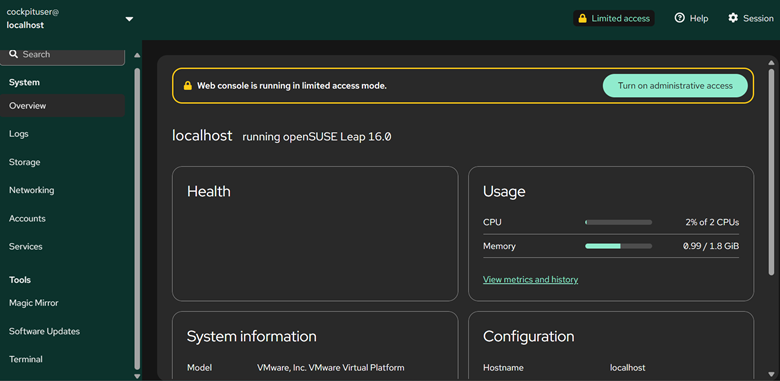Click the CPU usage progress bar

618,222
